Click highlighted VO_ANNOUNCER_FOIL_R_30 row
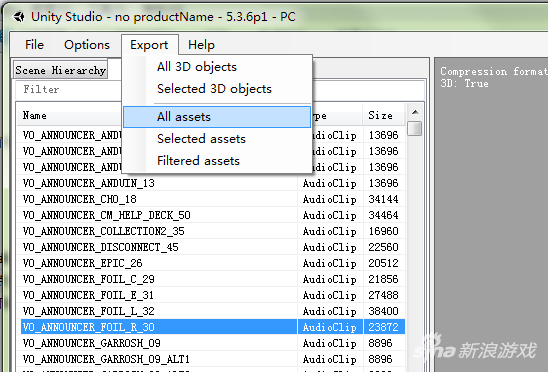The image size is (548, 372). tap(212, 327)
